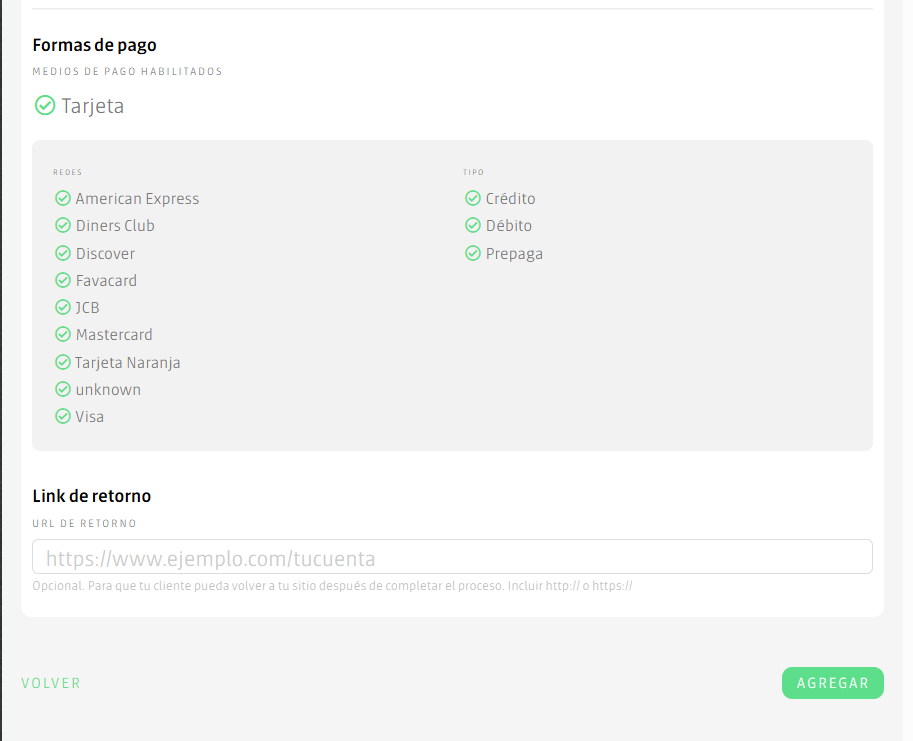Toggle the Tarjeta Naranja check icon
The image size is (913, 741).
(x=62, y=361)
